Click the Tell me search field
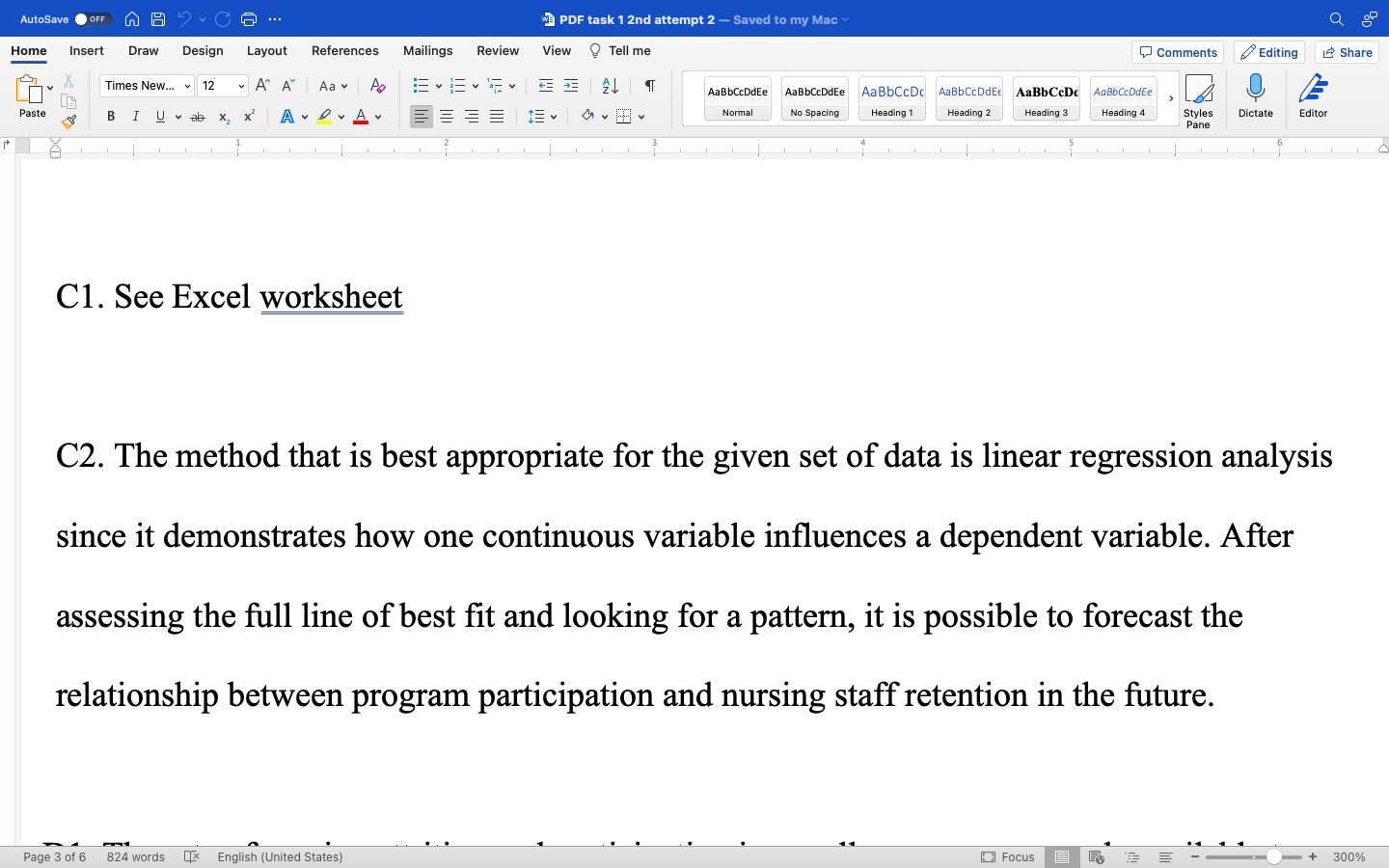Viewport: 1389px width, 868px height. point(620,51)
